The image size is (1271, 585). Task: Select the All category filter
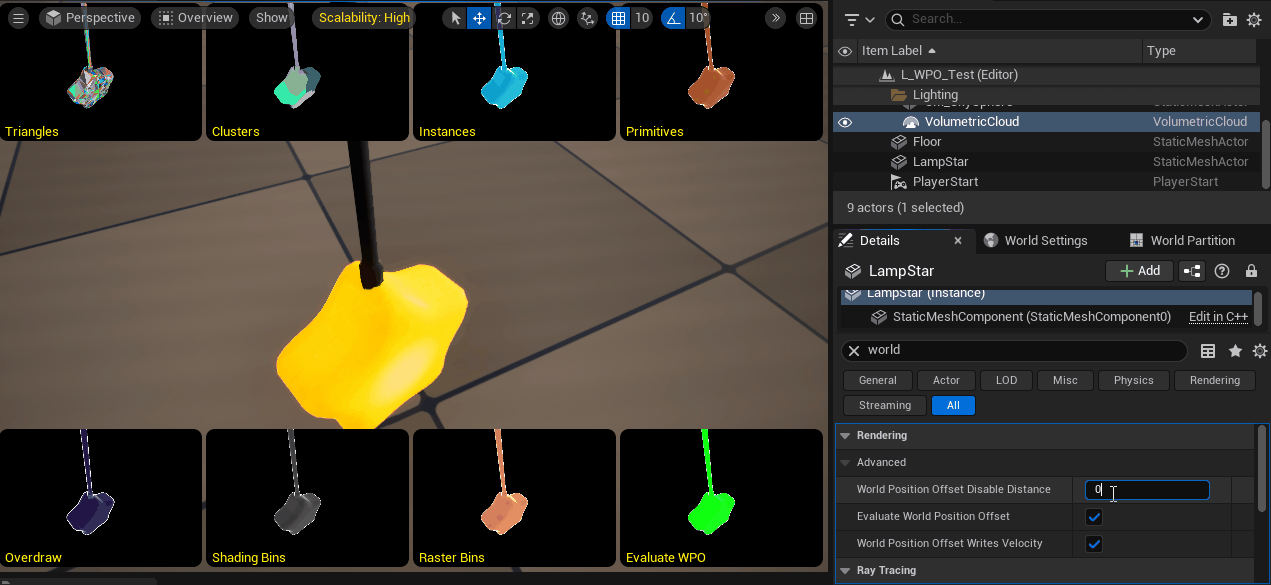click(953, 406)
